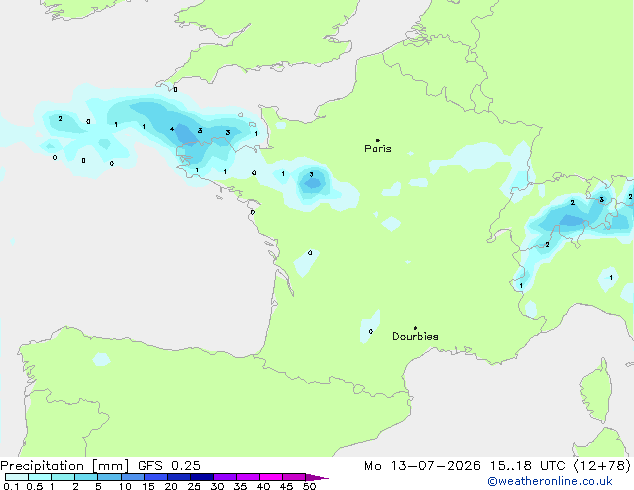Click the forecast date 'Mo 13-07-2026'

click(422, 466)
